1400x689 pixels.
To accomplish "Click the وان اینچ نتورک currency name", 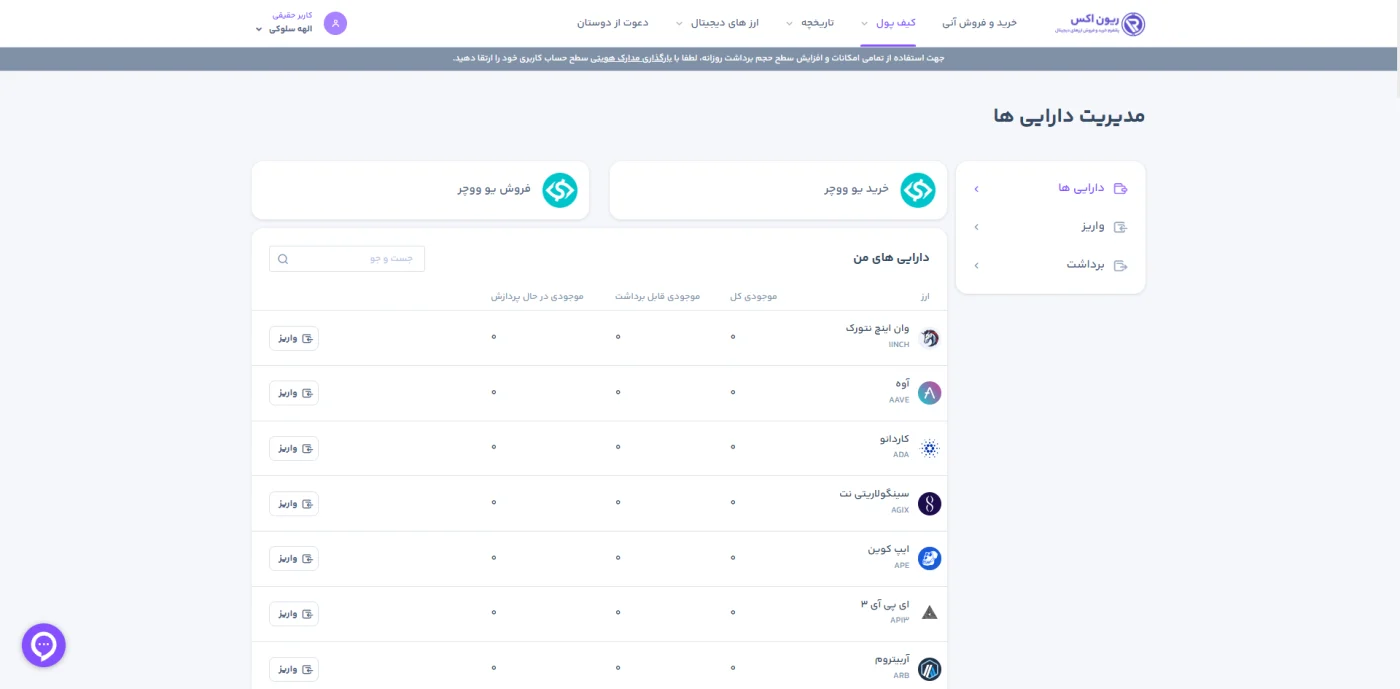I will point(877,328).
